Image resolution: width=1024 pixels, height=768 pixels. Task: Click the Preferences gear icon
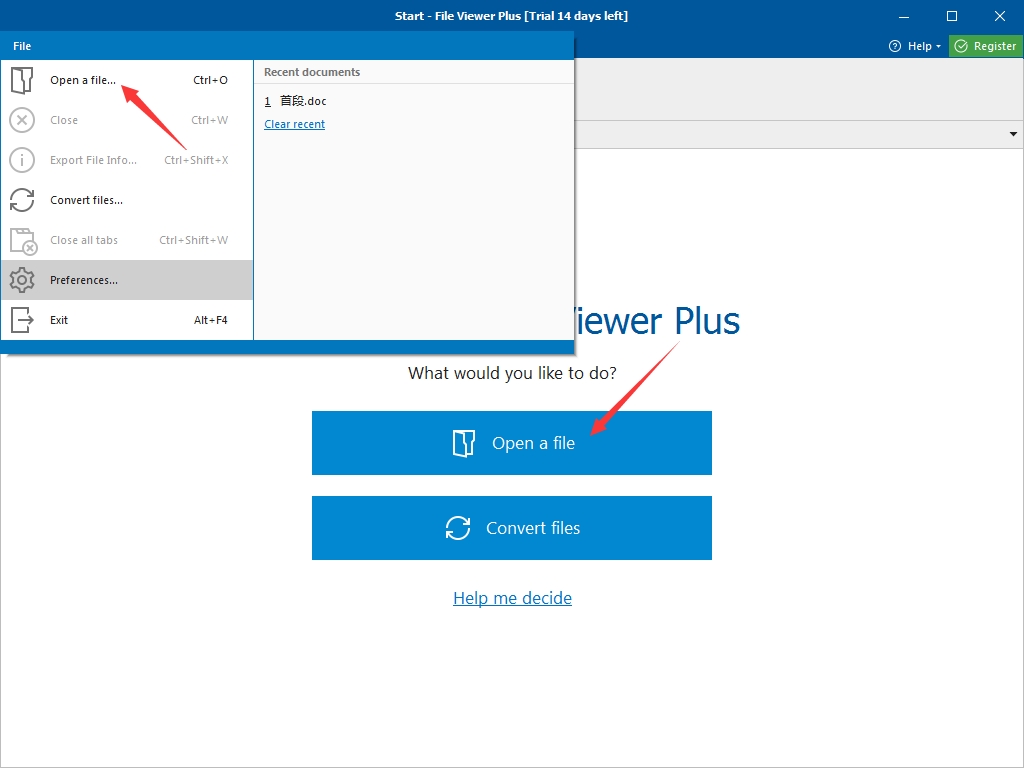coord(22,280)
